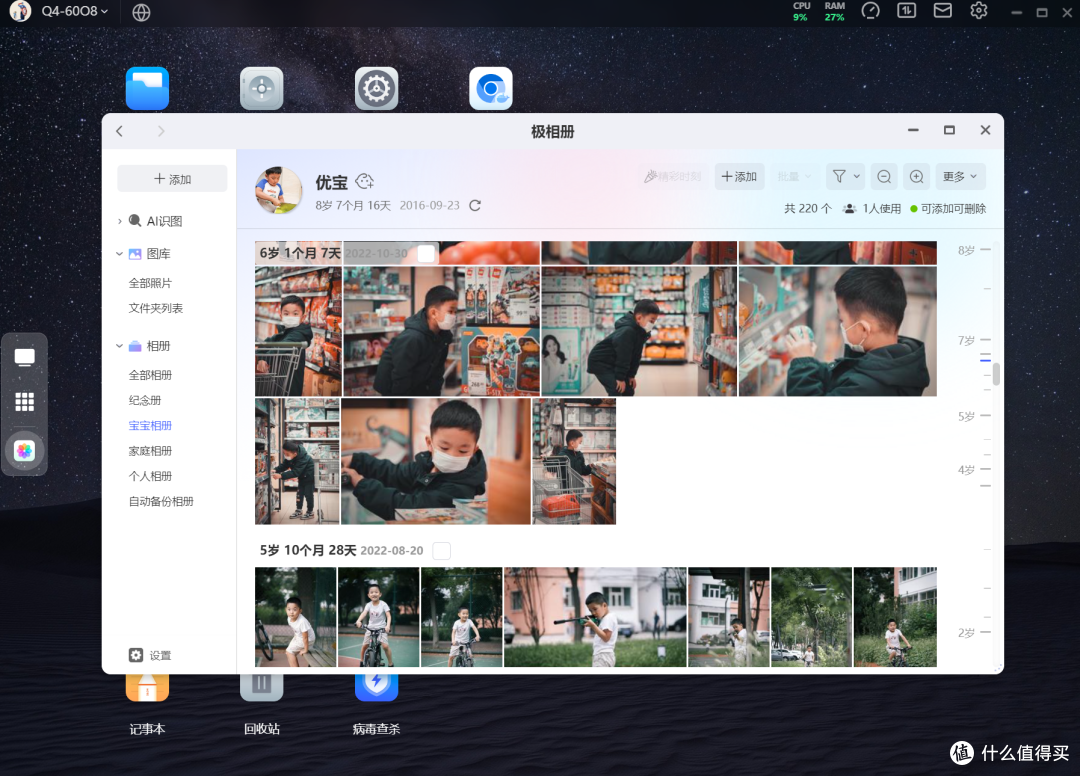Click the 共 220 个 count text

[x=808, y=209]
